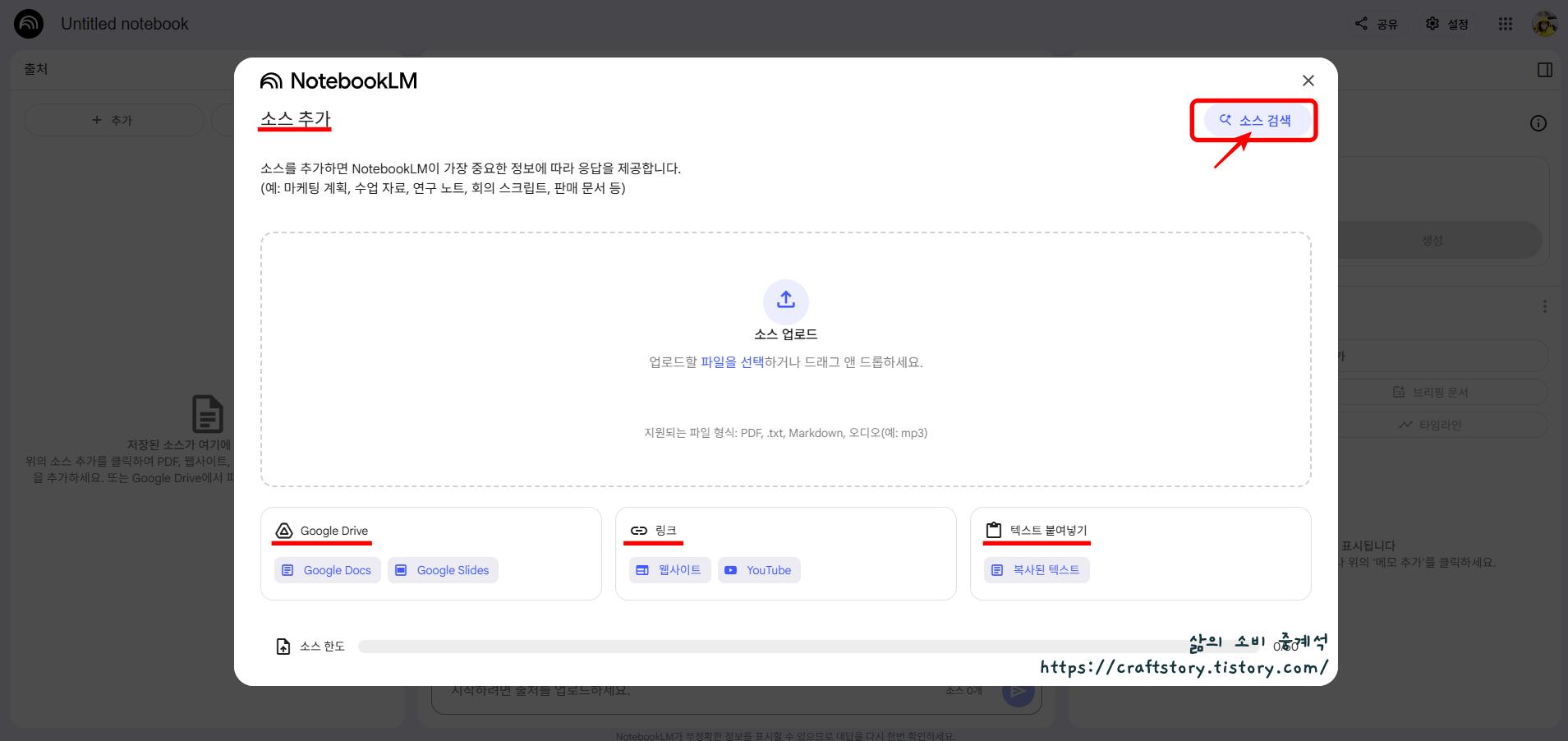This screenshot has height=741, width=1568.
Task: Open the Google apps grid icon
Action: (x=1505, y=24)
